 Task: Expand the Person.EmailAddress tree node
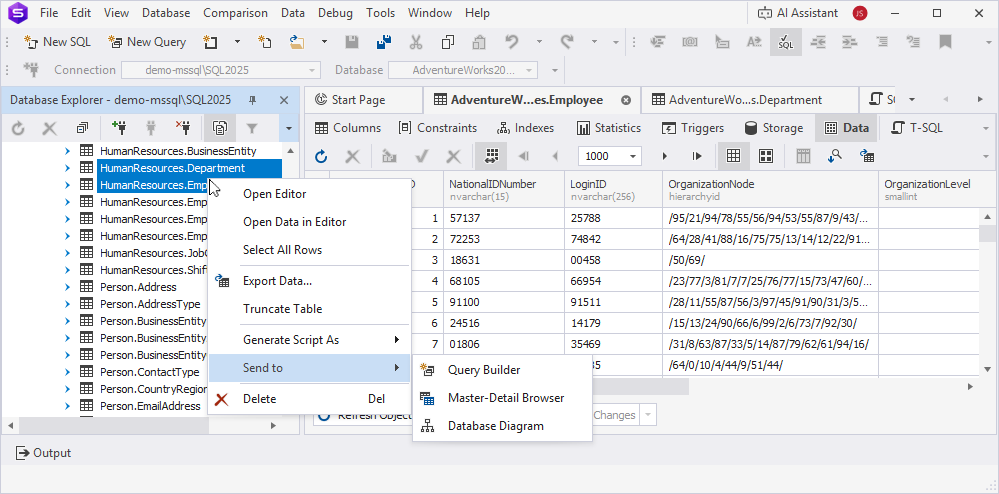pyautogui.click(x=68, y=405)
